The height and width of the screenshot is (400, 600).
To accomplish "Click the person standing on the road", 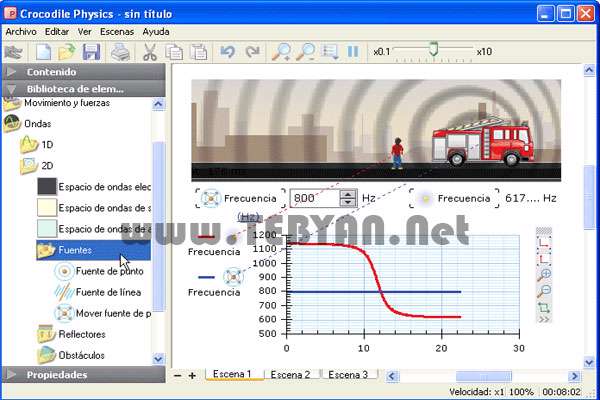I will [x=397, y=153].
